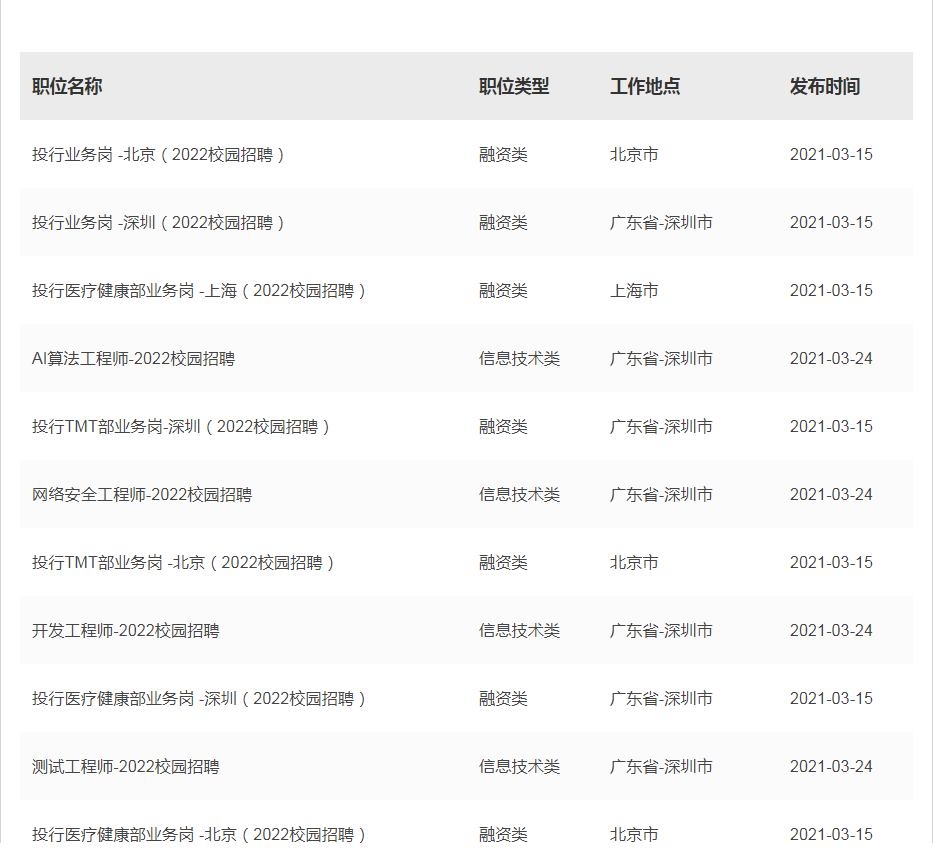Open 投行医疗健康部业务岗 -上海 posting

(x=199, y=291)
